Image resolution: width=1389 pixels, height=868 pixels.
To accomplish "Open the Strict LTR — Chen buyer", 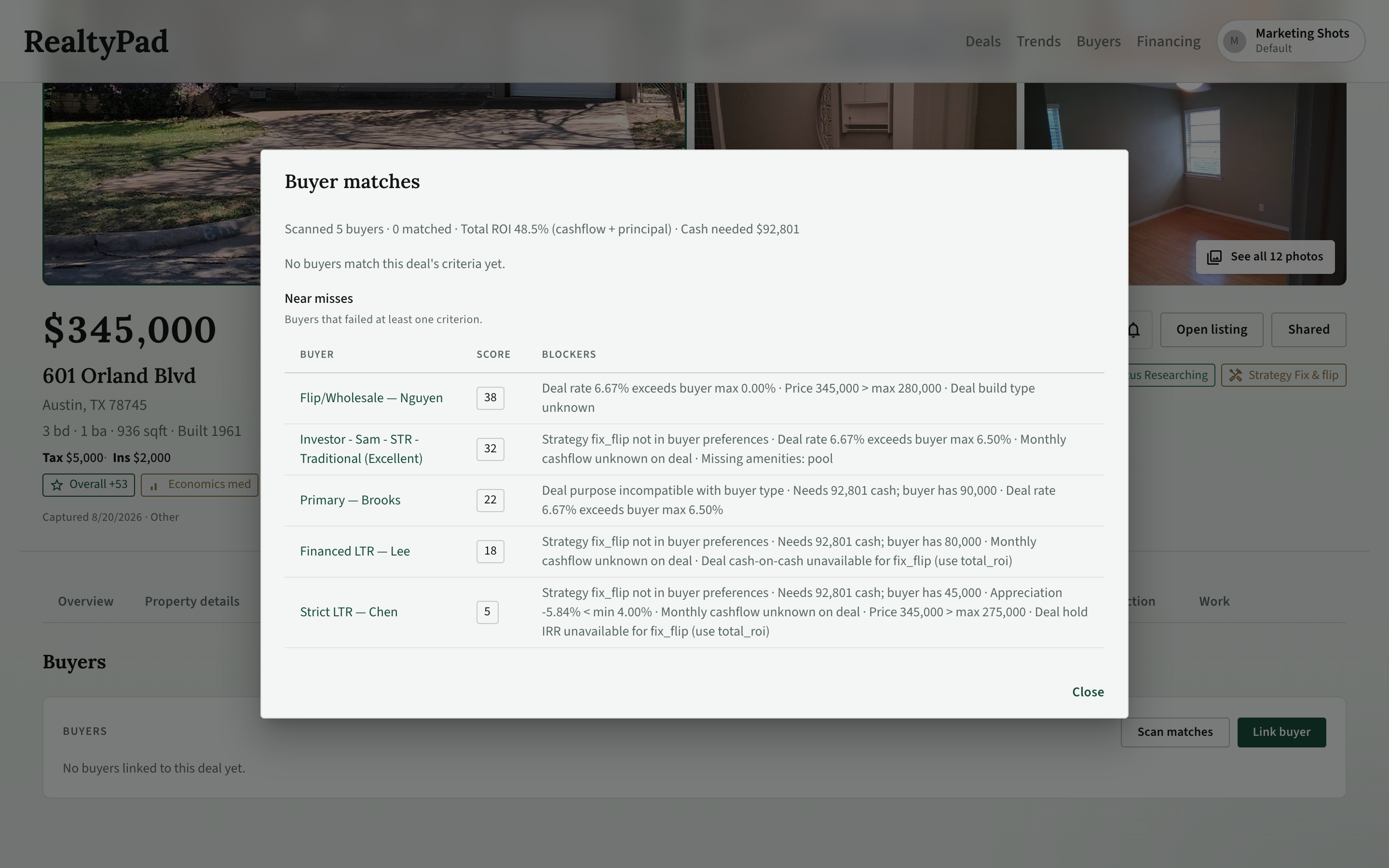I will 348,612.
